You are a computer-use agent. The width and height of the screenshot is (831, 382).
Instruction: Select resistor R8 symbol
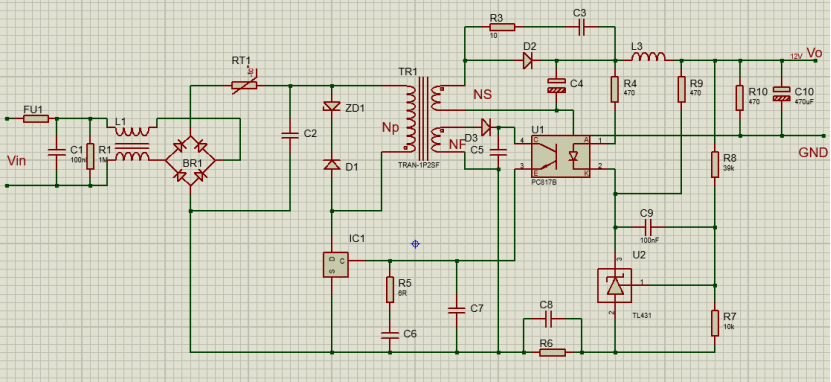[x=715, y=165]
